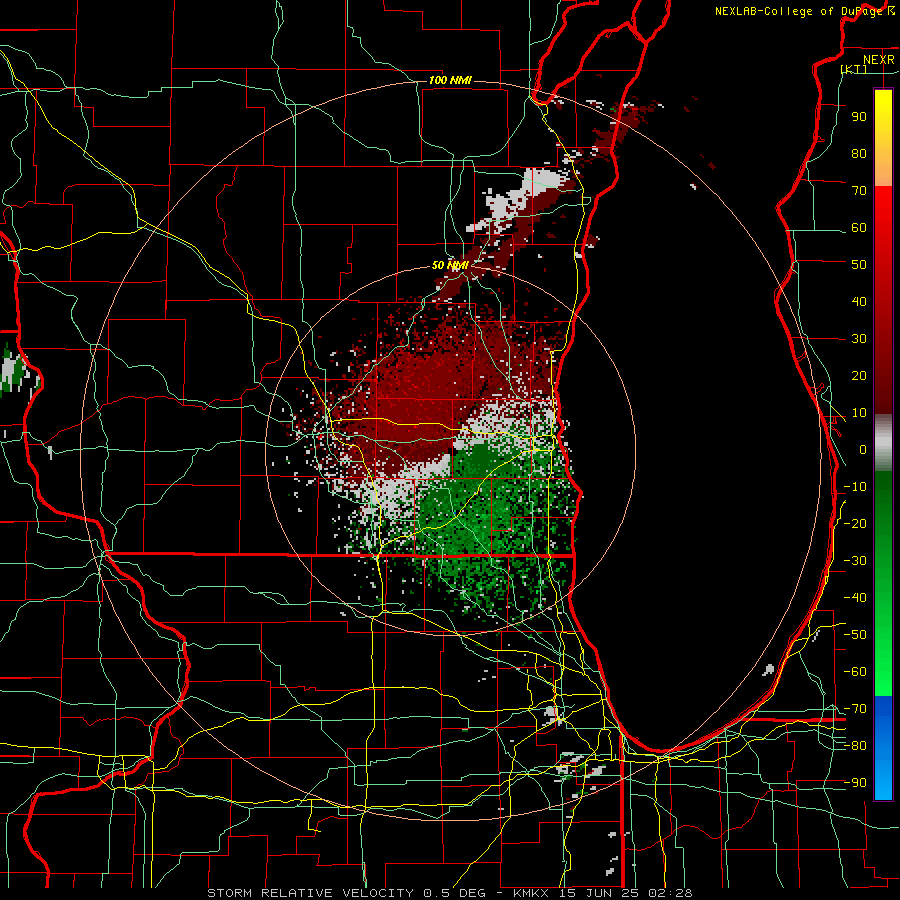Image resolution: width=900 pixels, height=900 pixels.
Task: Click the positive 50 knot scale label
Action: (x=859, y=265)
